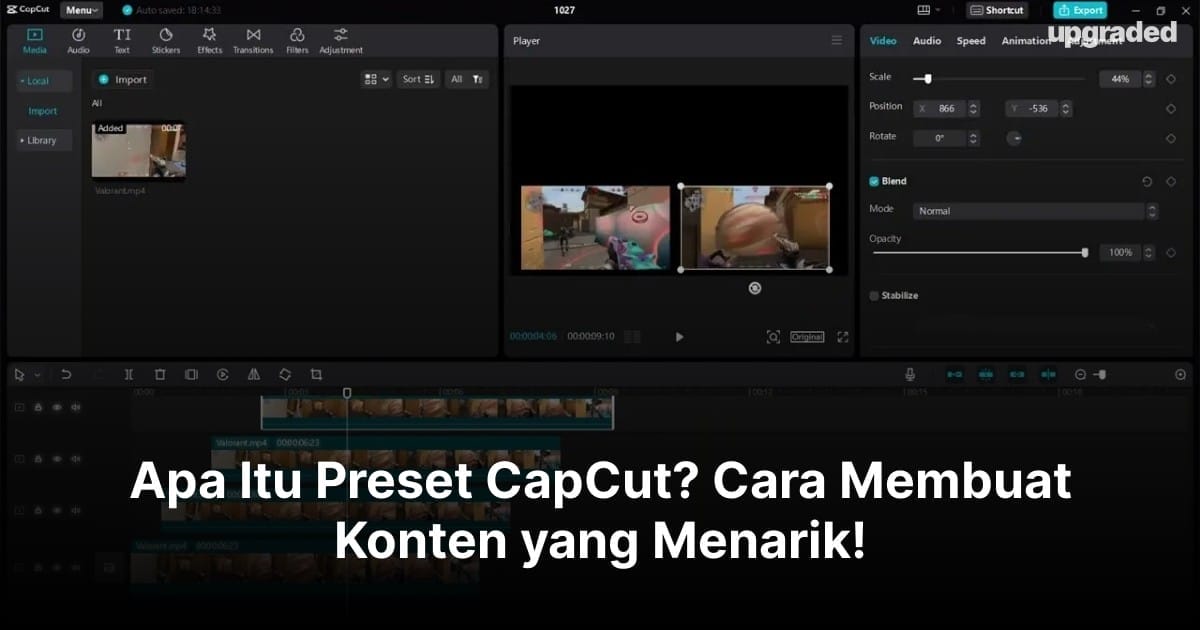Split the clip at the playhead
Screen dimensions: 1200x630
pyautogui.click(x=129, y=374)
